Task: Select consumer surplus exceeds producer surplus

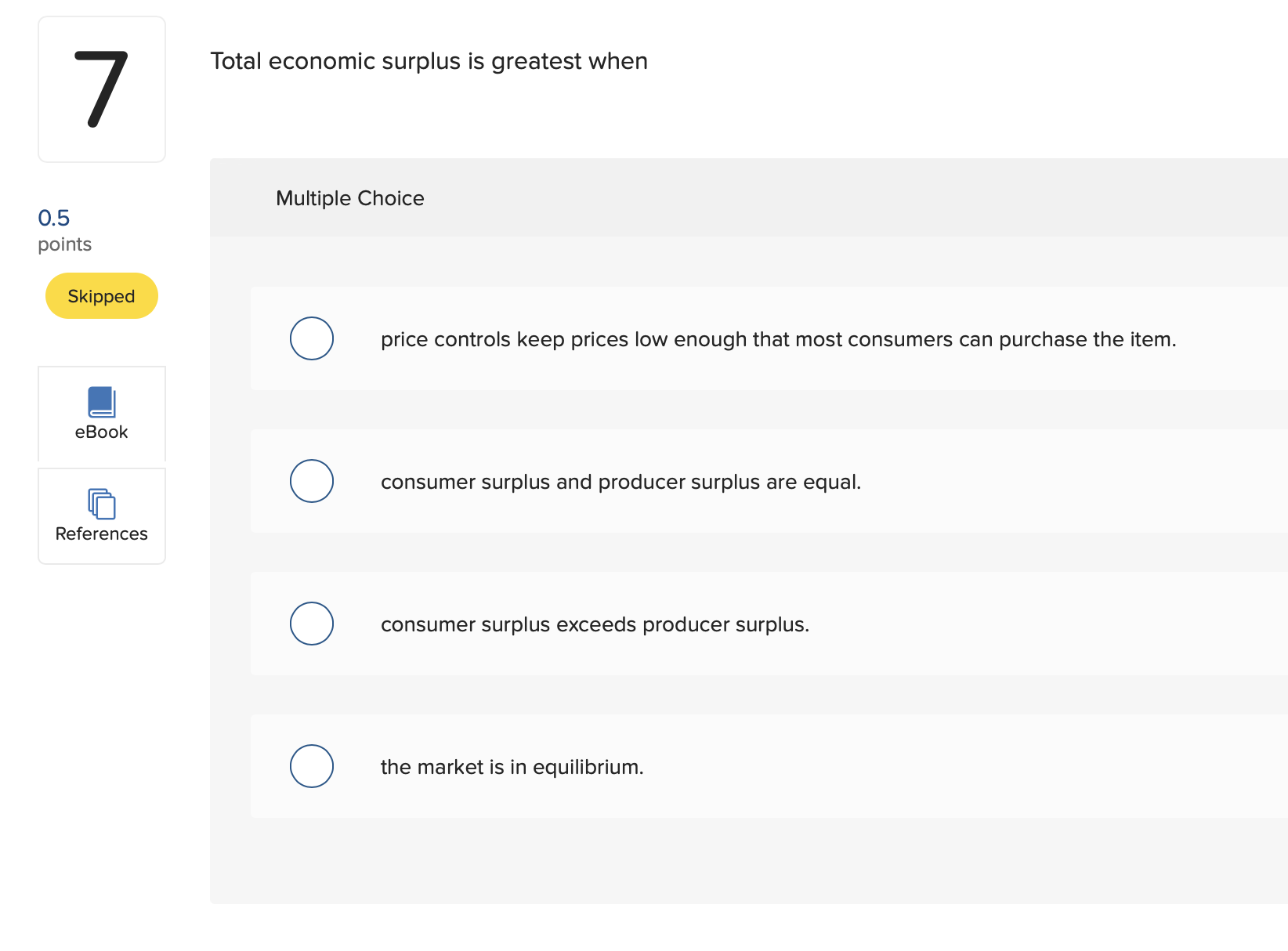Action: point(595,624)
